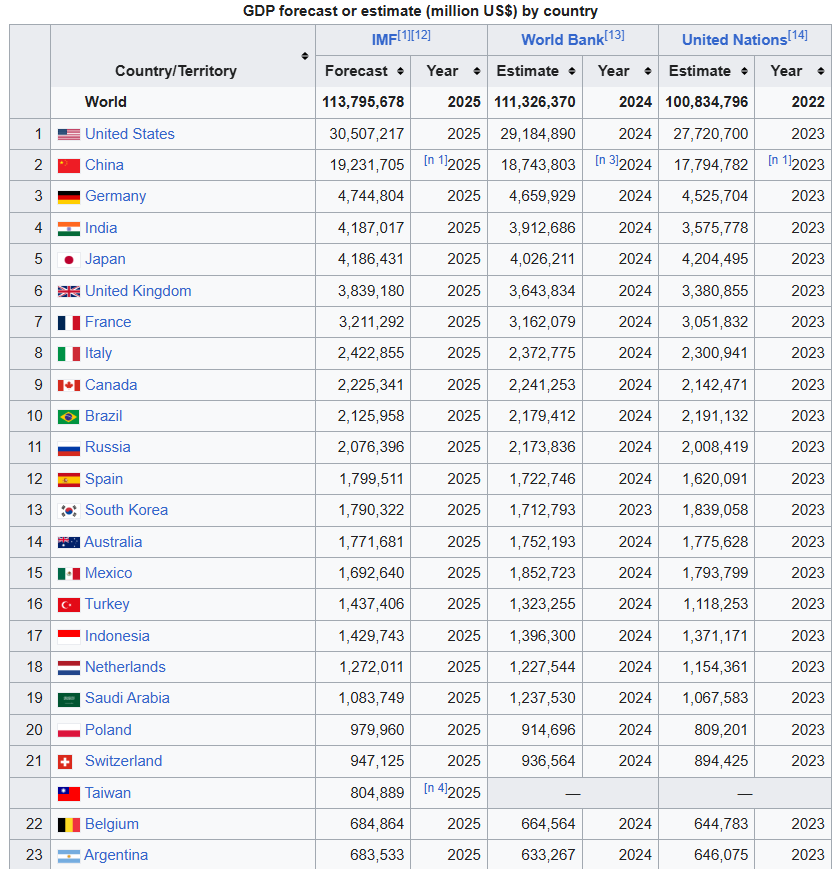Viewport: 836px width, 869px height.
Task: Click the United States flag icon
Action: coord(69,134)
